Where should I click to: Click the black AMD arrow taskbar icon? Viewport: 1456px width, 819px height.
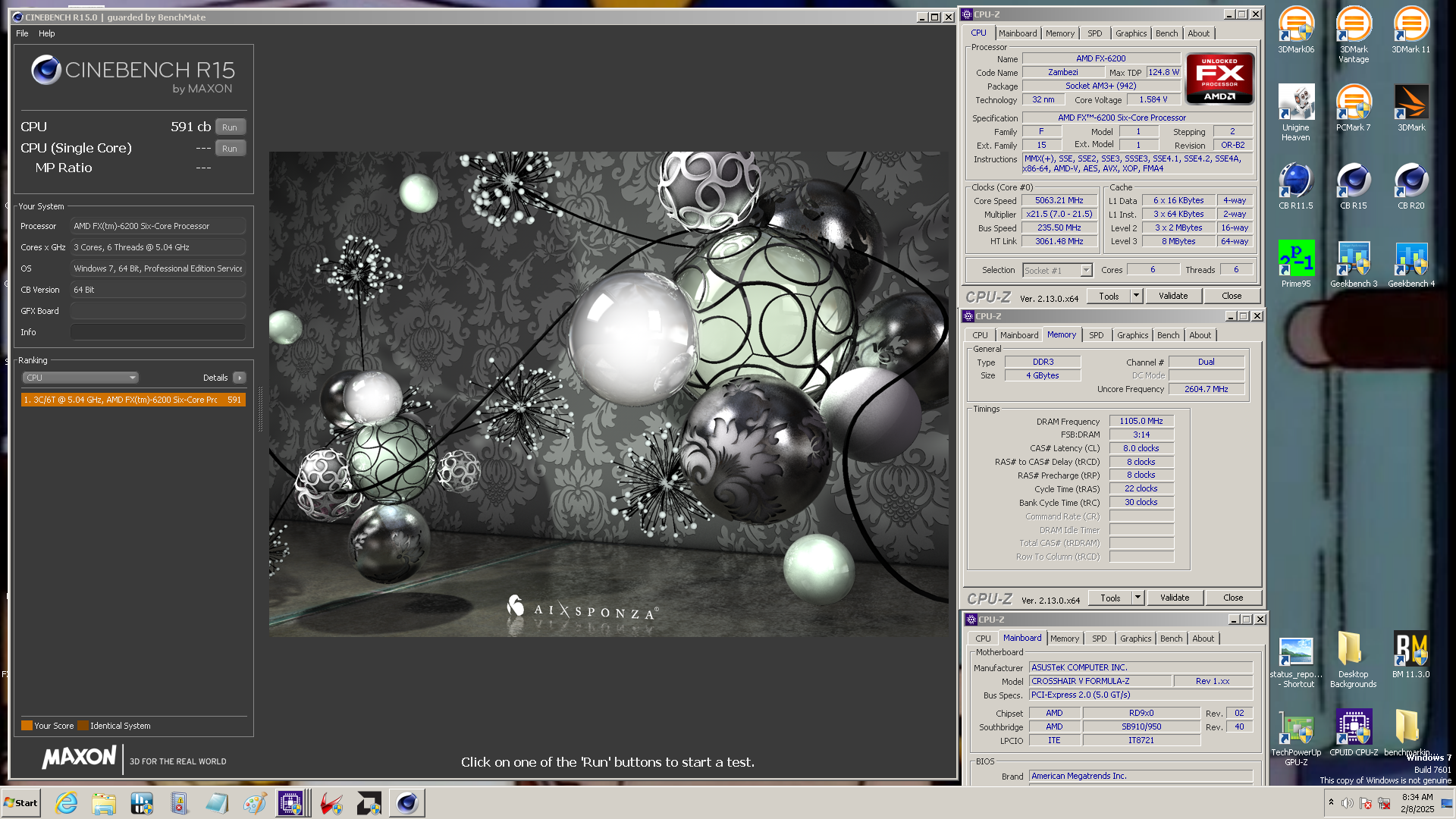369,803
